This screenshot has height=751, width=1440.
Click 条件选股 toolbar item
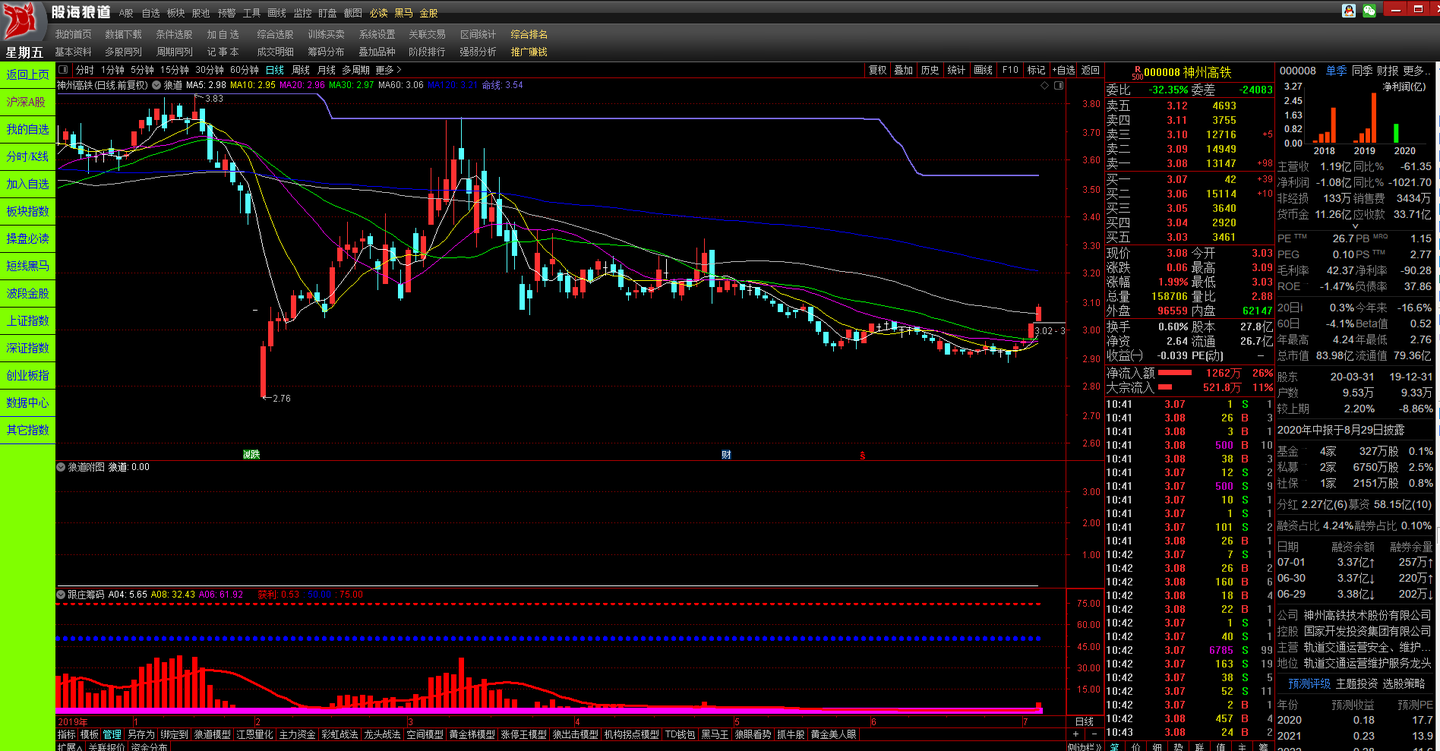[x=174, y=34]
